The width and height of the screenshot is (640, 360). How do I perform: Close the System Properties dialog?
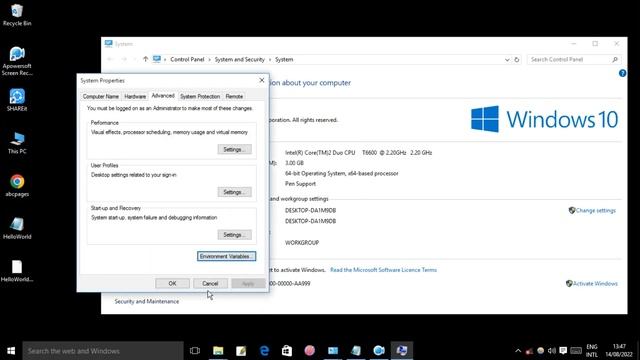click(262, 80)
